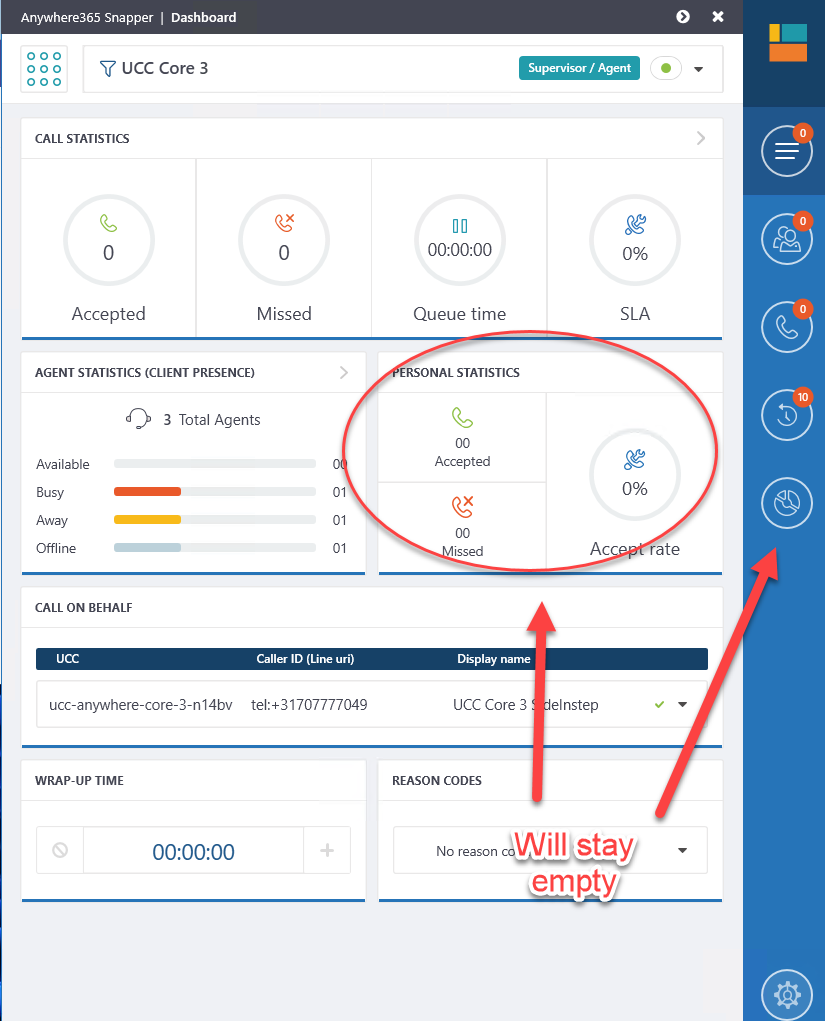Click the wrap-up timer 00:00:00 field

click(193, 851)
